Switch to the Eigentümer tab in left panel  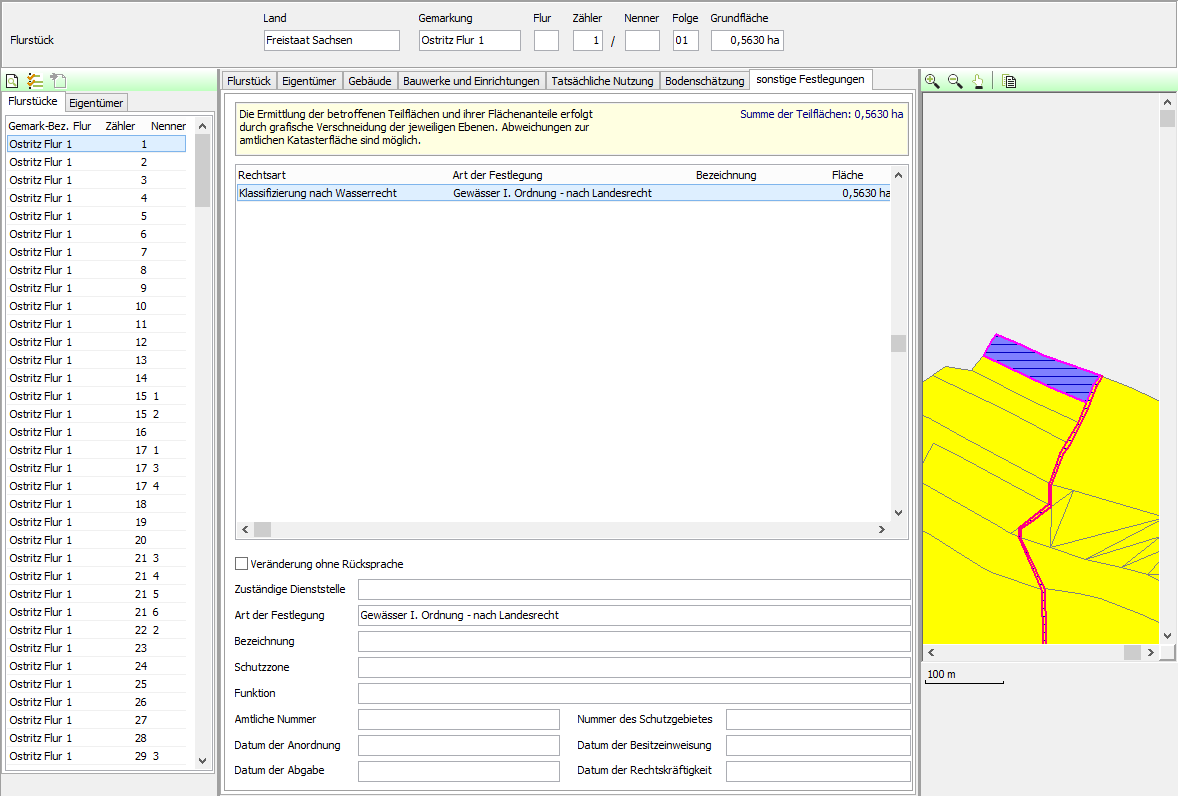pos(97,102)
